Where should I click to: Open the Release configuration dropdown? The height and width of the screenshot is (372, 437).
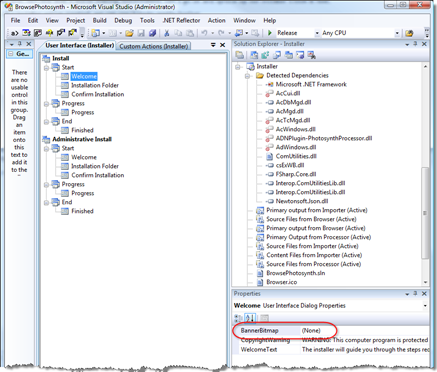[x=317, y=33]
